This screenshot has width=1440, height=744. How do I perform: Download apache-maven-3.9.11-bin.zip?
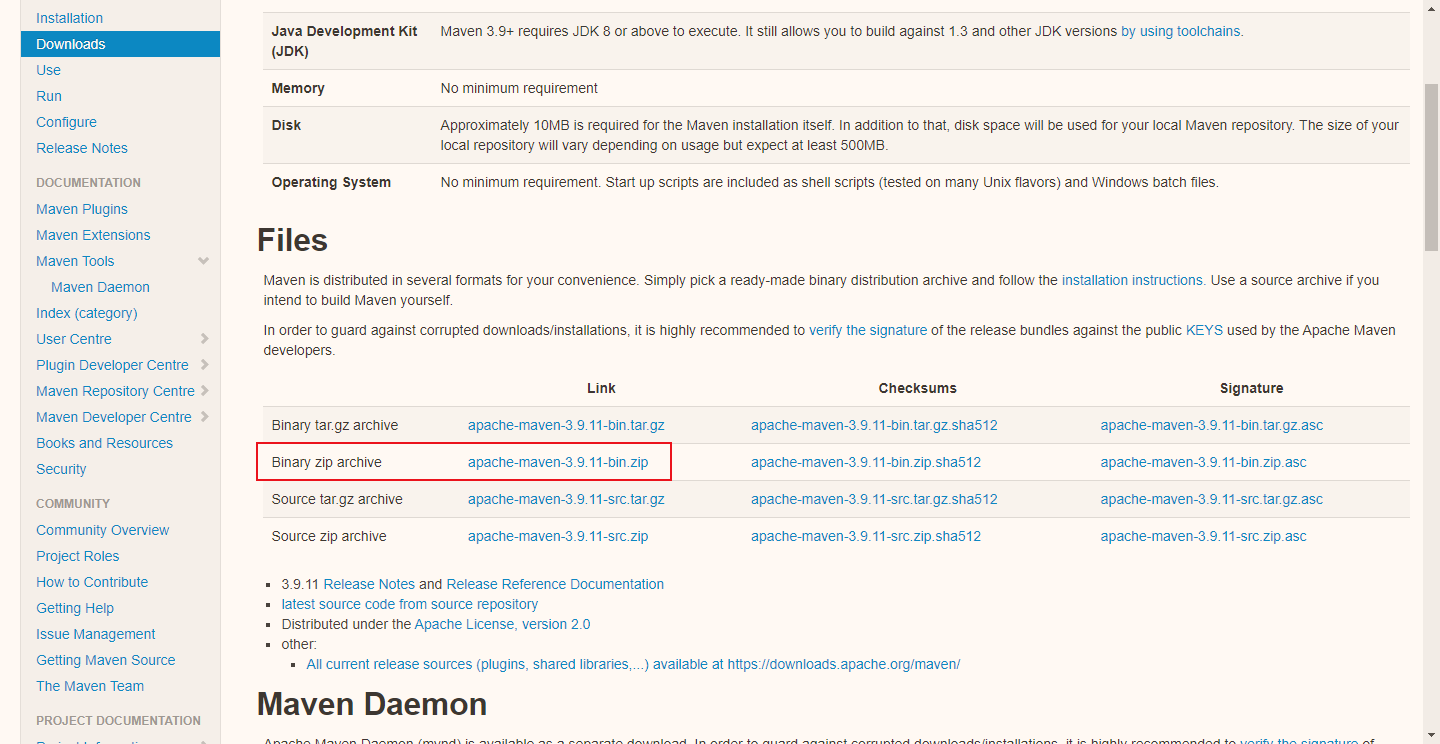click(558, 462)
